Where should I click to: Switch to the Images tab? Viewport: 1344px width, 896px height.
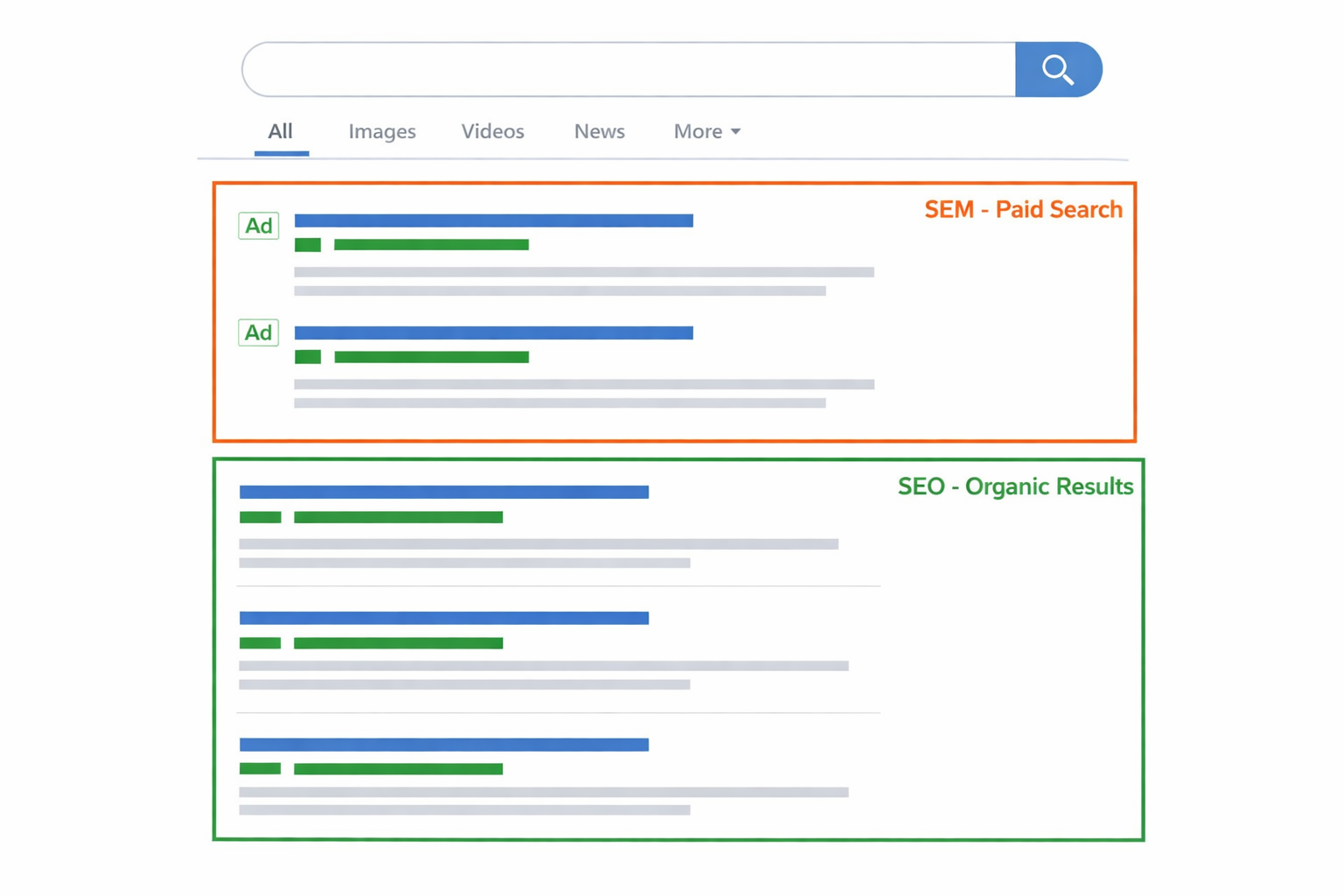(x=381, y=131)
